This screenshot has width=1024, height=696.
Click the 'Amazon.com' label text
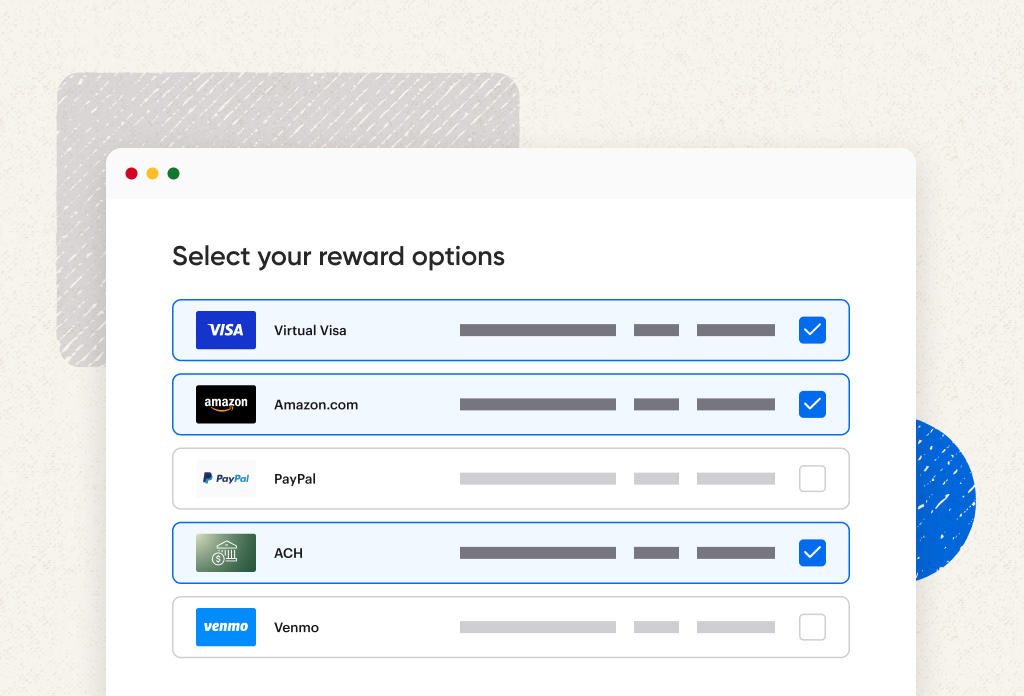316,404
